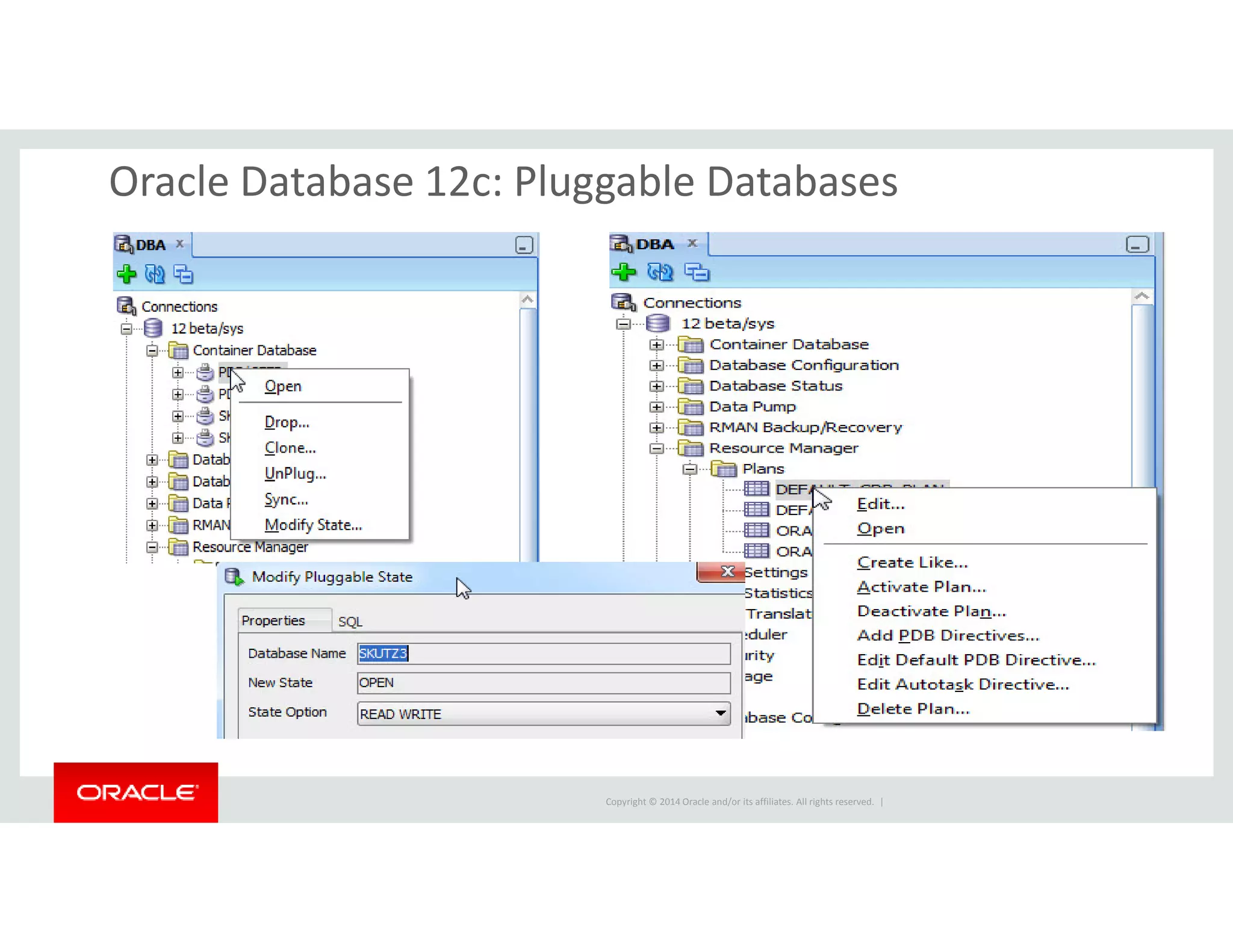Click refresh icon in right DBA panel toolbar
This screenshot has width=1233, height=952.
(660, 272)
